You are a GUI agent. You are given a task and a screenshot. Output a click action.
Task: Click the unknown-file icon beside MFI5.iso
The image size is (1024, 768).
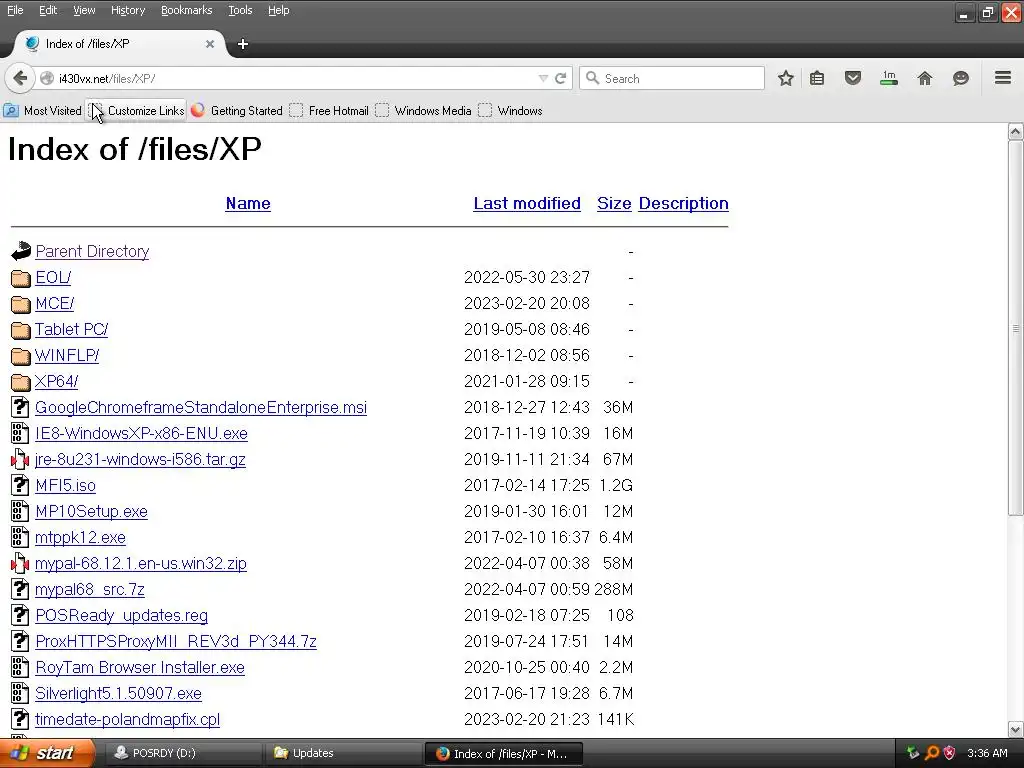pos(20,485)
